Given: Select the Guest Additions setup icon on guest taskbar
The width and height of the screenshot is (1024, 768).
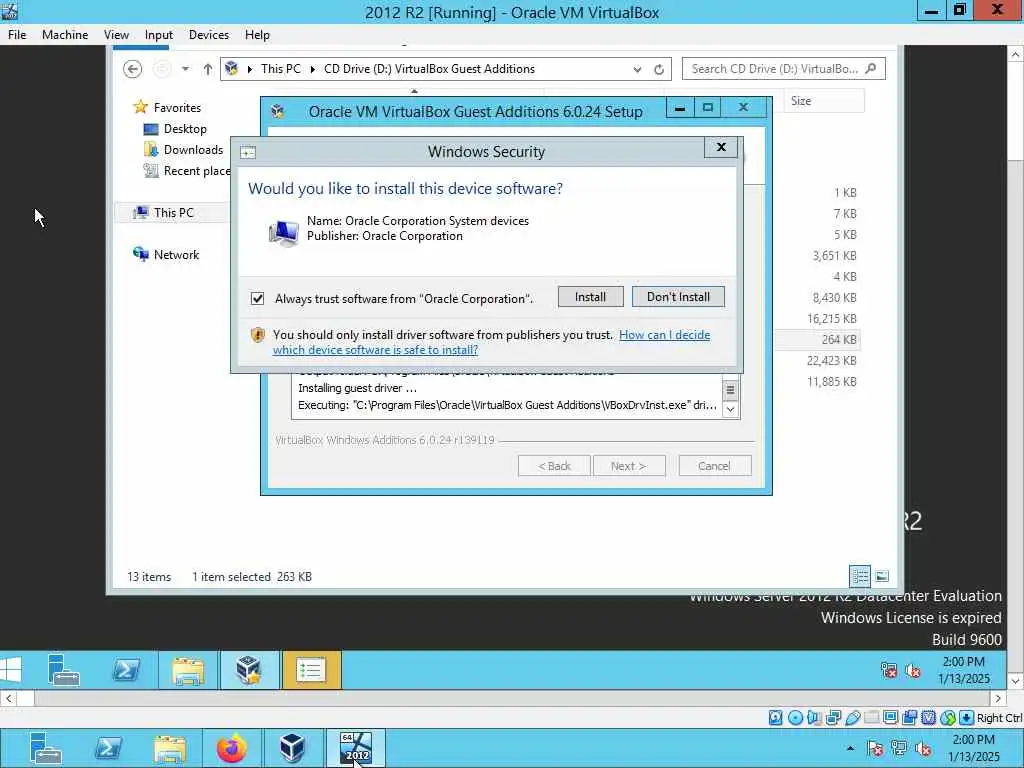Looking at the screenshot, I should [x=249, y=669].
